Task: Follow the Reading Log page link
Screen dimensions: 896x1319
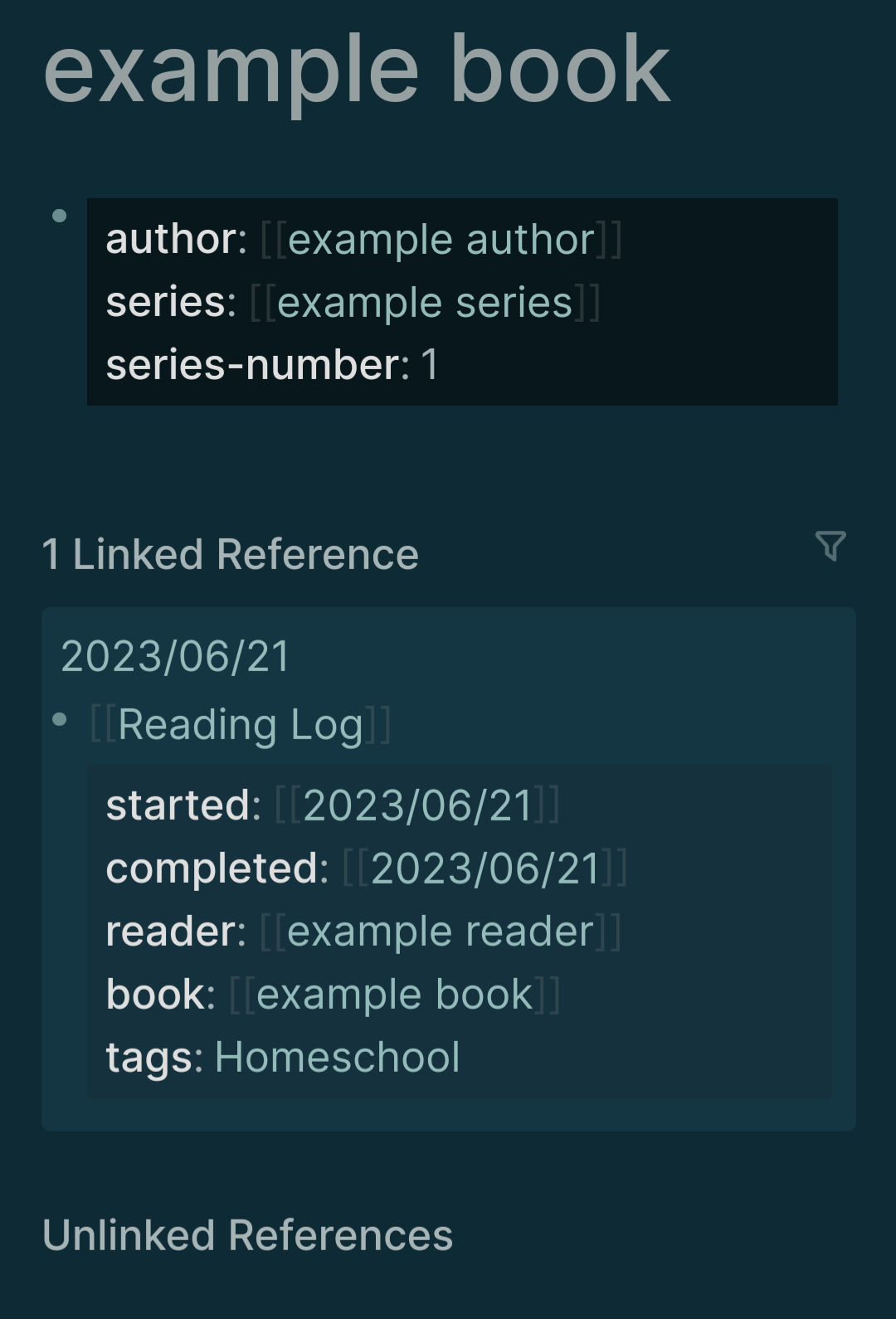Action: [x=241, y=725]
